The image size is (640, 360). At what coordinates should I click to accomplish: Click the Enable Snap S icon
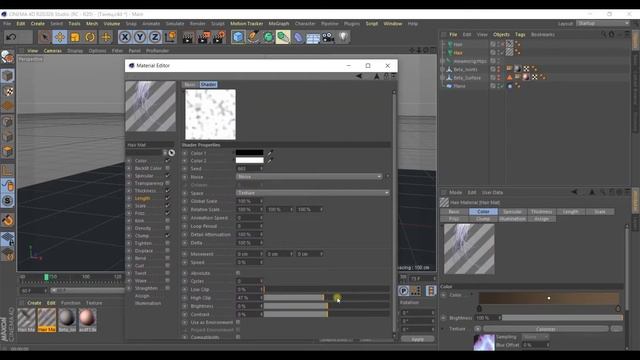[x=8, y=200]
